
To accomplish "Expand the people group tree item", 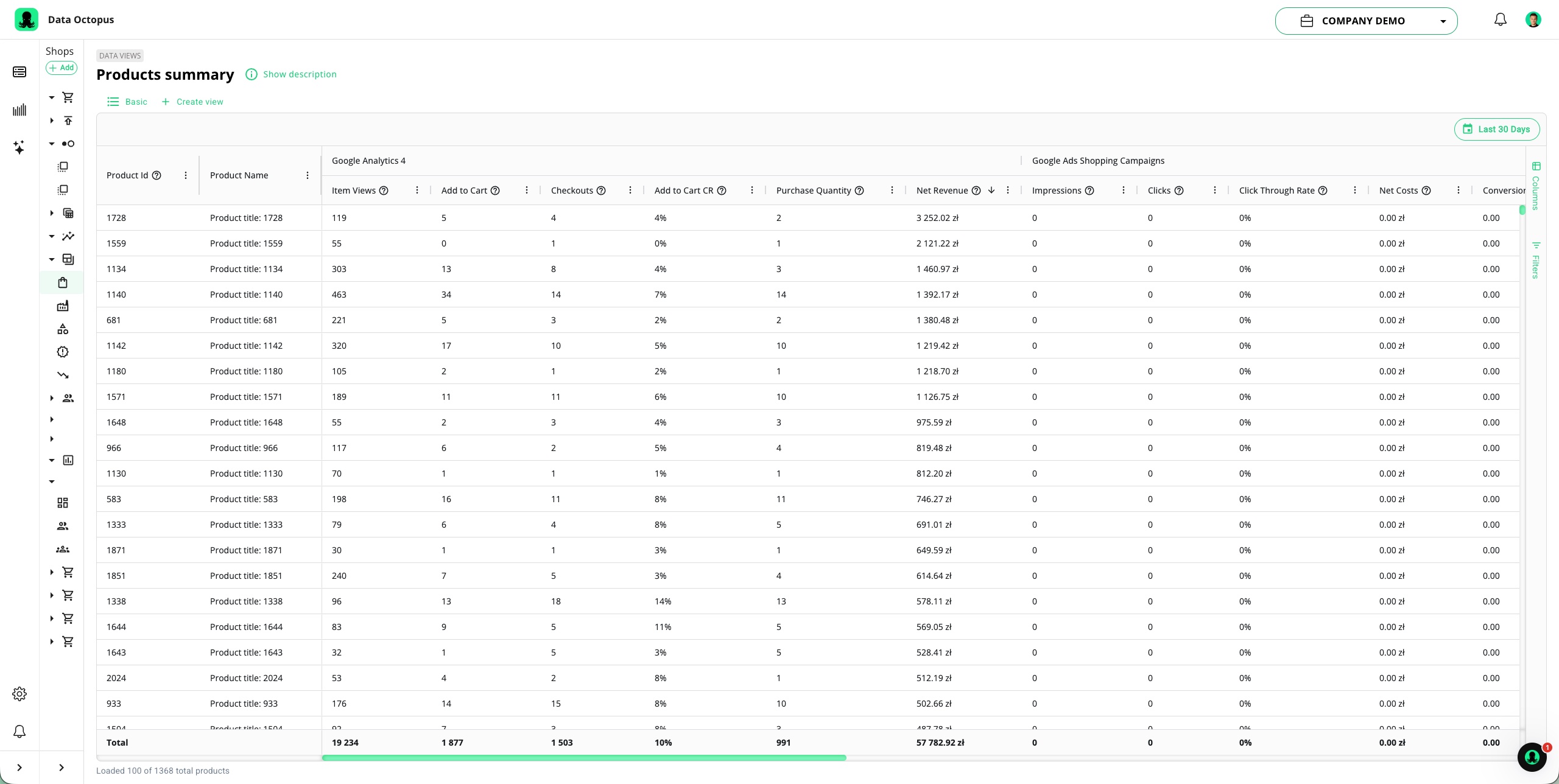I will (x=52, y=398).
